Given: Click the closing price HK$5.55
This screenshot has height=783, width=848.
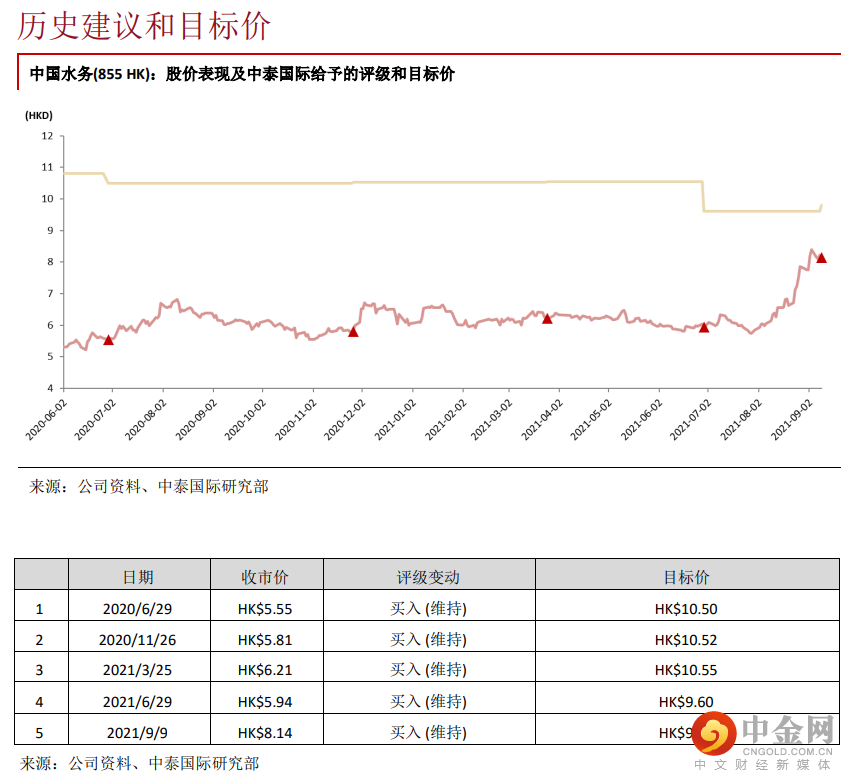Looking at the screenshot, I should click(265, 609).
